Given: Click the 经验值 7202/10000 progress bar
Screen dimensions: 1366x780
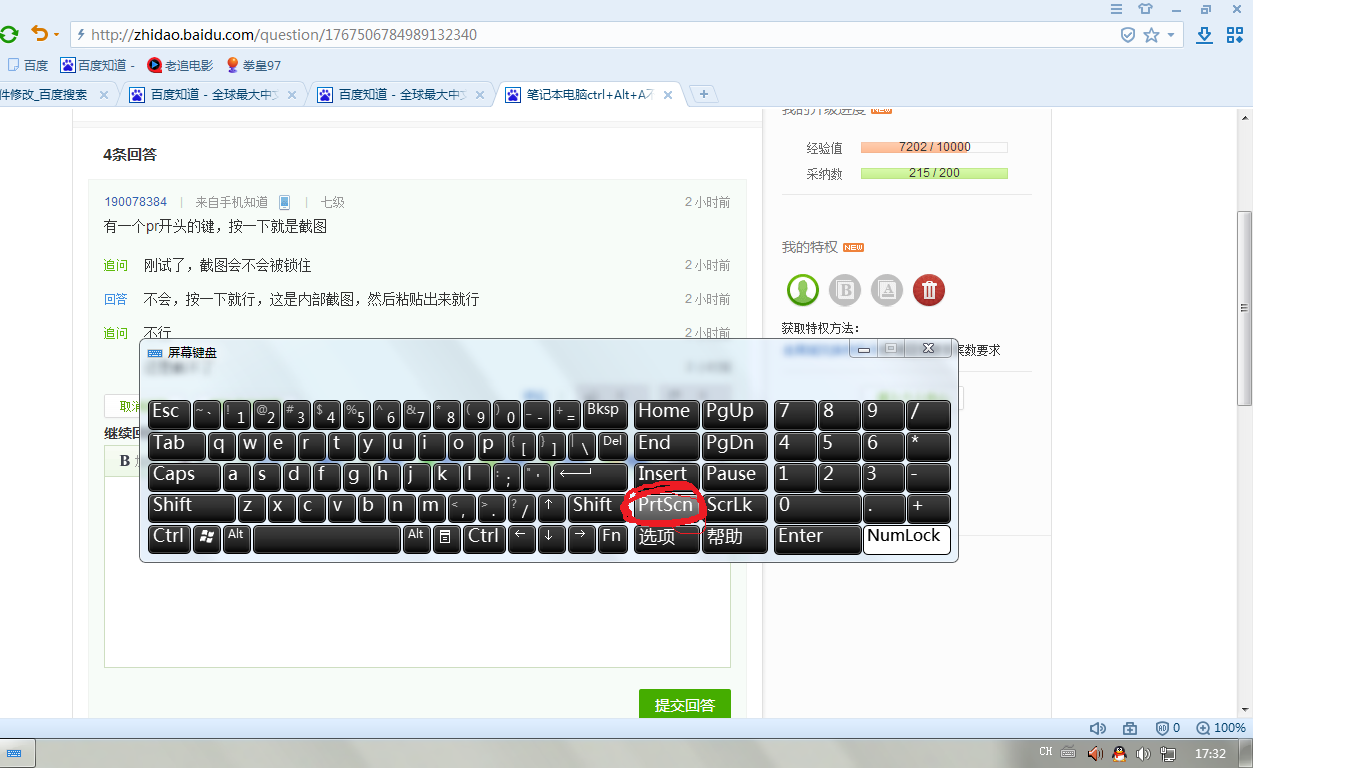Looking at the screenshot, I should (x=934, y=147).
